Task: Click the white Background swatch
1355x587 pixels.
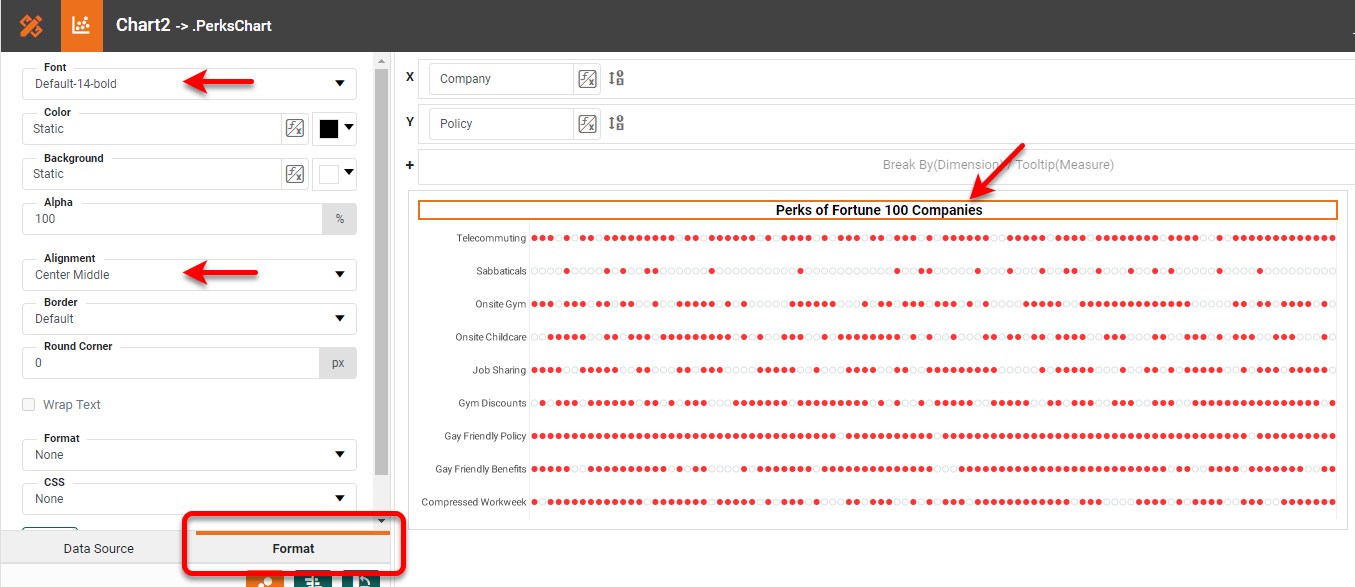Action: [x=329, y=174]
